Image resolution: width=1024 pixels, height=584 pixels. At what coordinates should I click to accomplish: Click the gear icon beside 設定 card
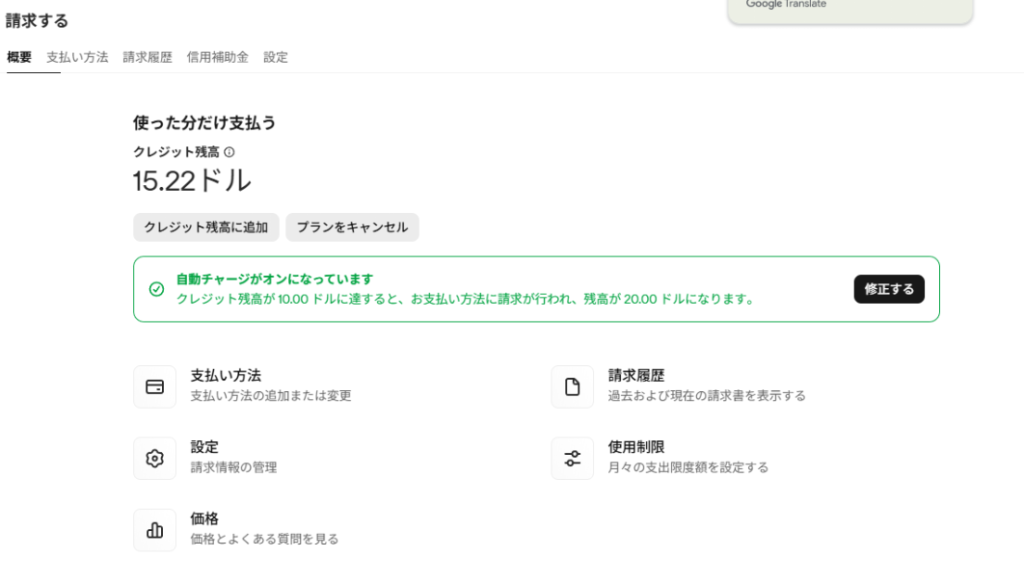click(x=155, y=458)
